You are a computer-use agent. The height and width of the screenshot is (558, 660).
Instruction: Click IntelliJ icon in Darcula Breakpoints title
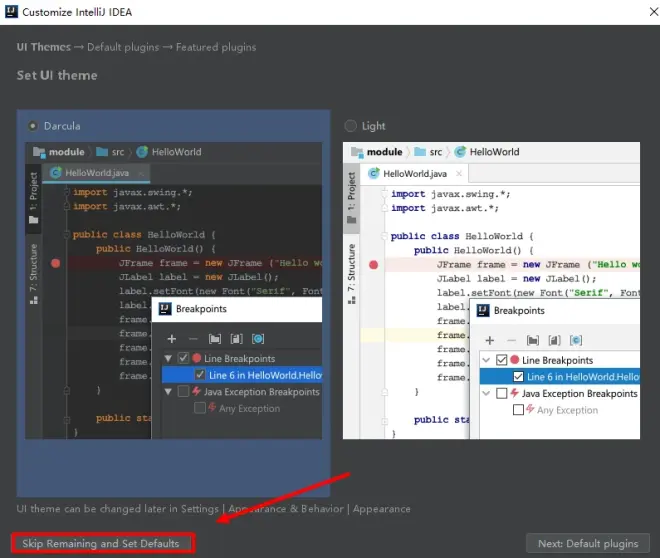tap(165, 309)
